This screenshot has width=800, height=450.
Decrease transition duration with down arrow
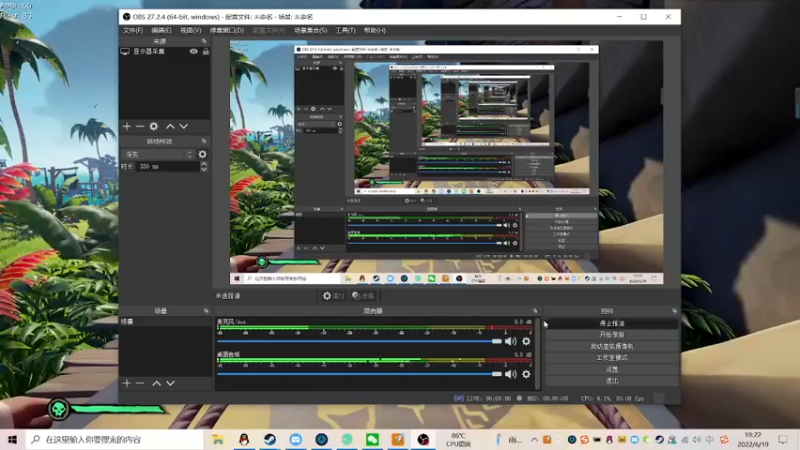[x=204, y=169]
